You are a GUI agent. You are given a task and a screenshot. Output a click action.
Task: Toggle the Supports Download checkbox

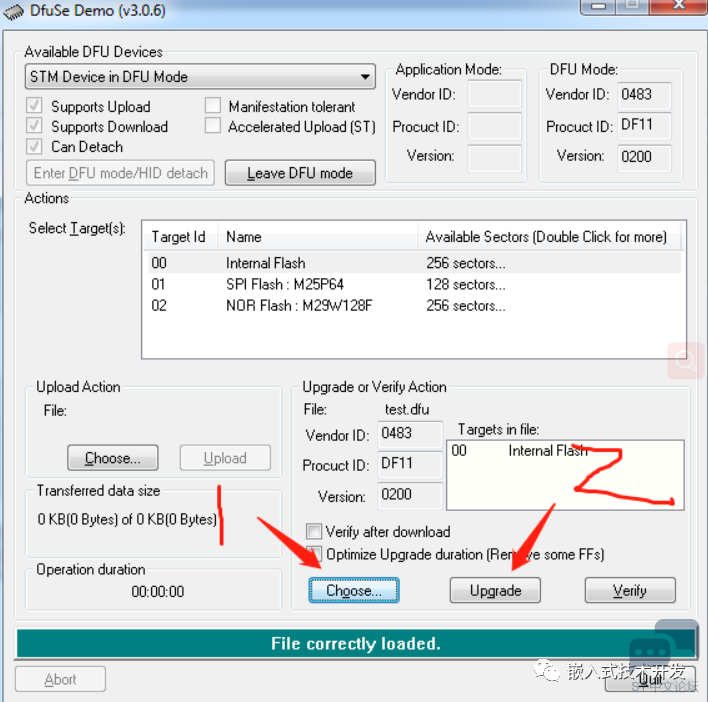34,126
